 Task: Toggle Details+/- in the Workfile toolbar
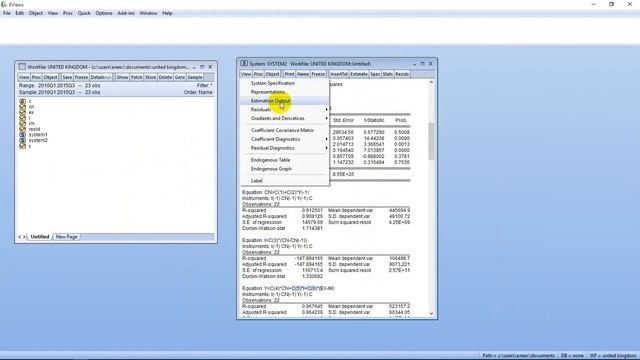click(x=100, y=78)
